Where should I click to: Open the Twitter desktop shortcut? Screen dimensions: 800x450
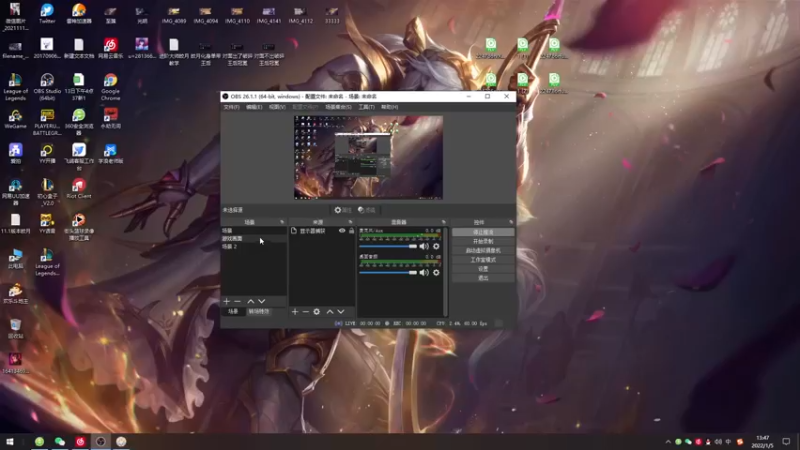click(47, 14)
